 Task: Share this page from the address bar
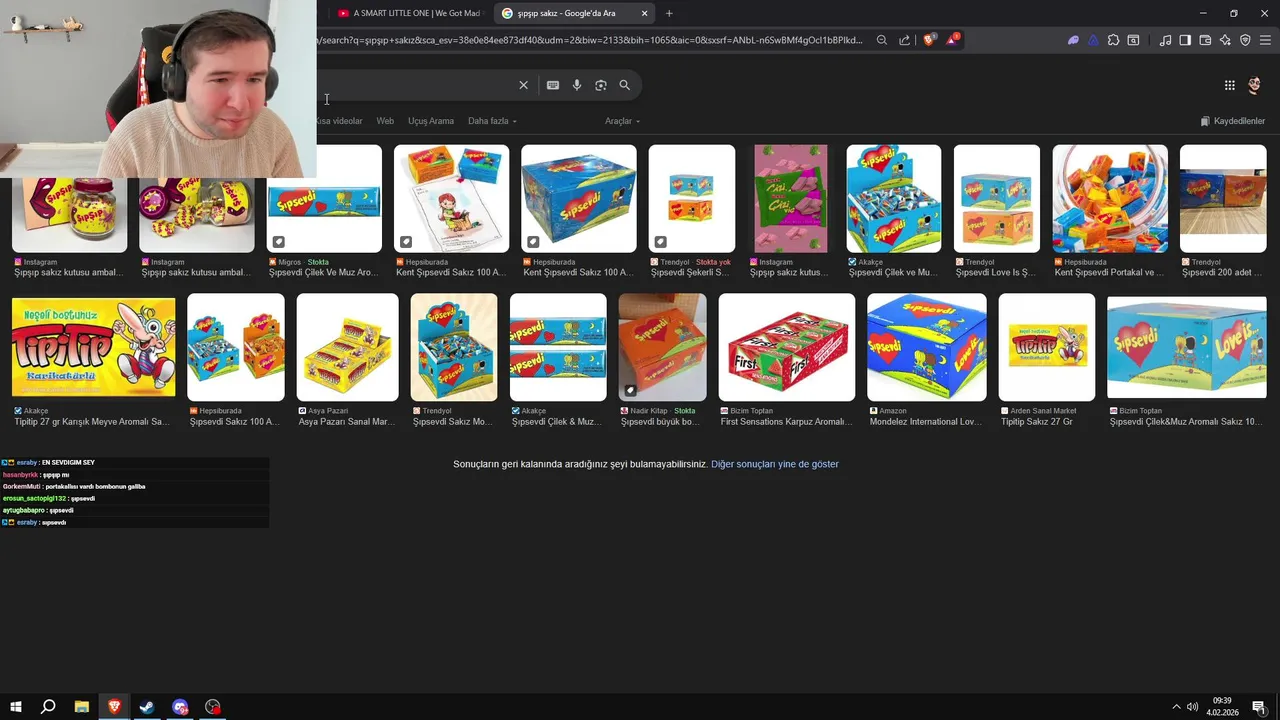tap(905, 40)
